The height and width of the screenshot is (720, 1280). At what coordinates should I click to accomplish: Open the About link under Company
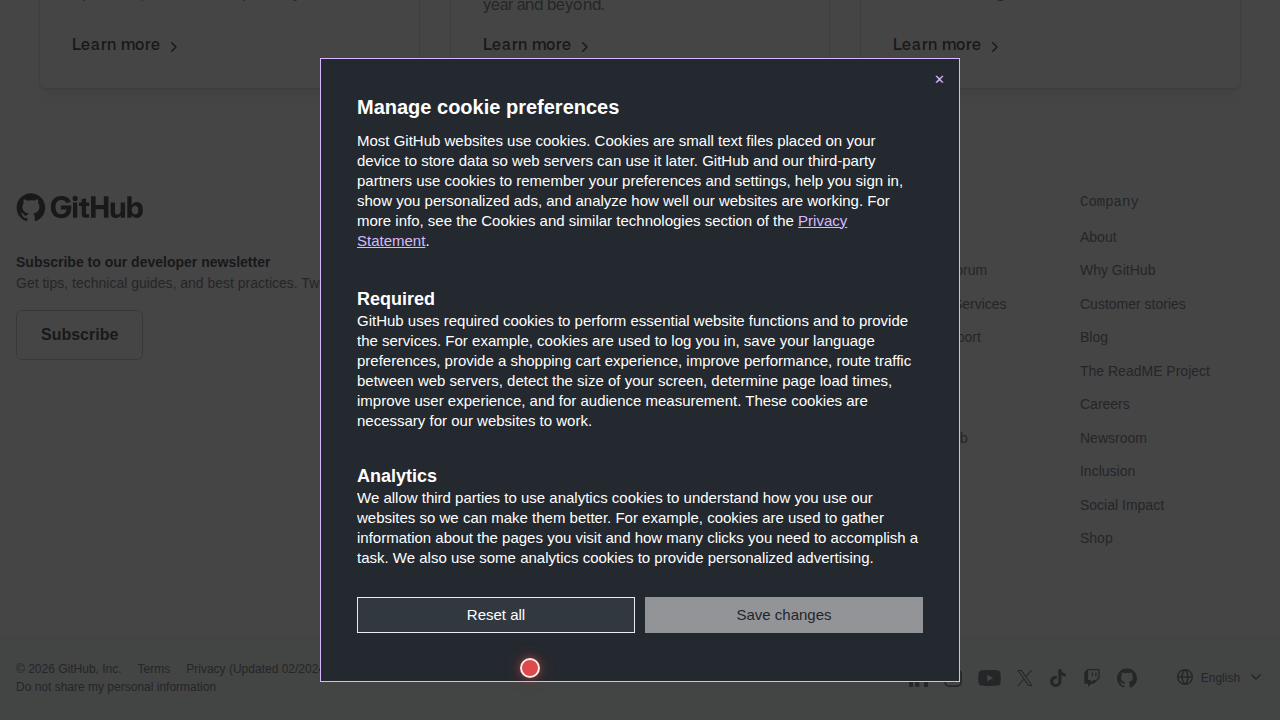pyautogui.click(x=1098, y=237)
